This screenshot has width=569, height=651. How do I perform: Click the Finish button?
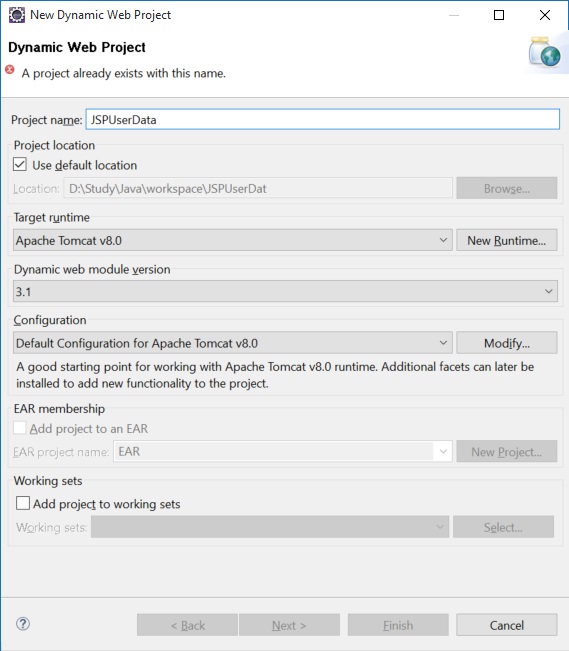[x=398, y=625]
